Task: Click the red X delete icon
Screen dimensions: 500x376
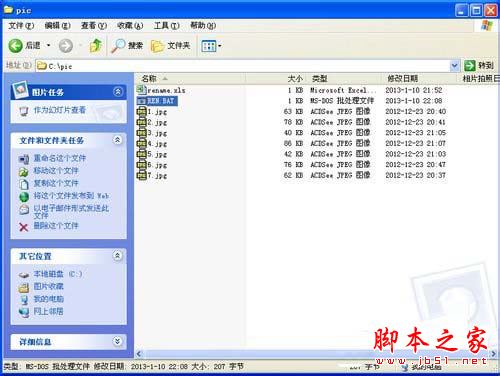Action: pyautogui.click(x=23, y=227)
